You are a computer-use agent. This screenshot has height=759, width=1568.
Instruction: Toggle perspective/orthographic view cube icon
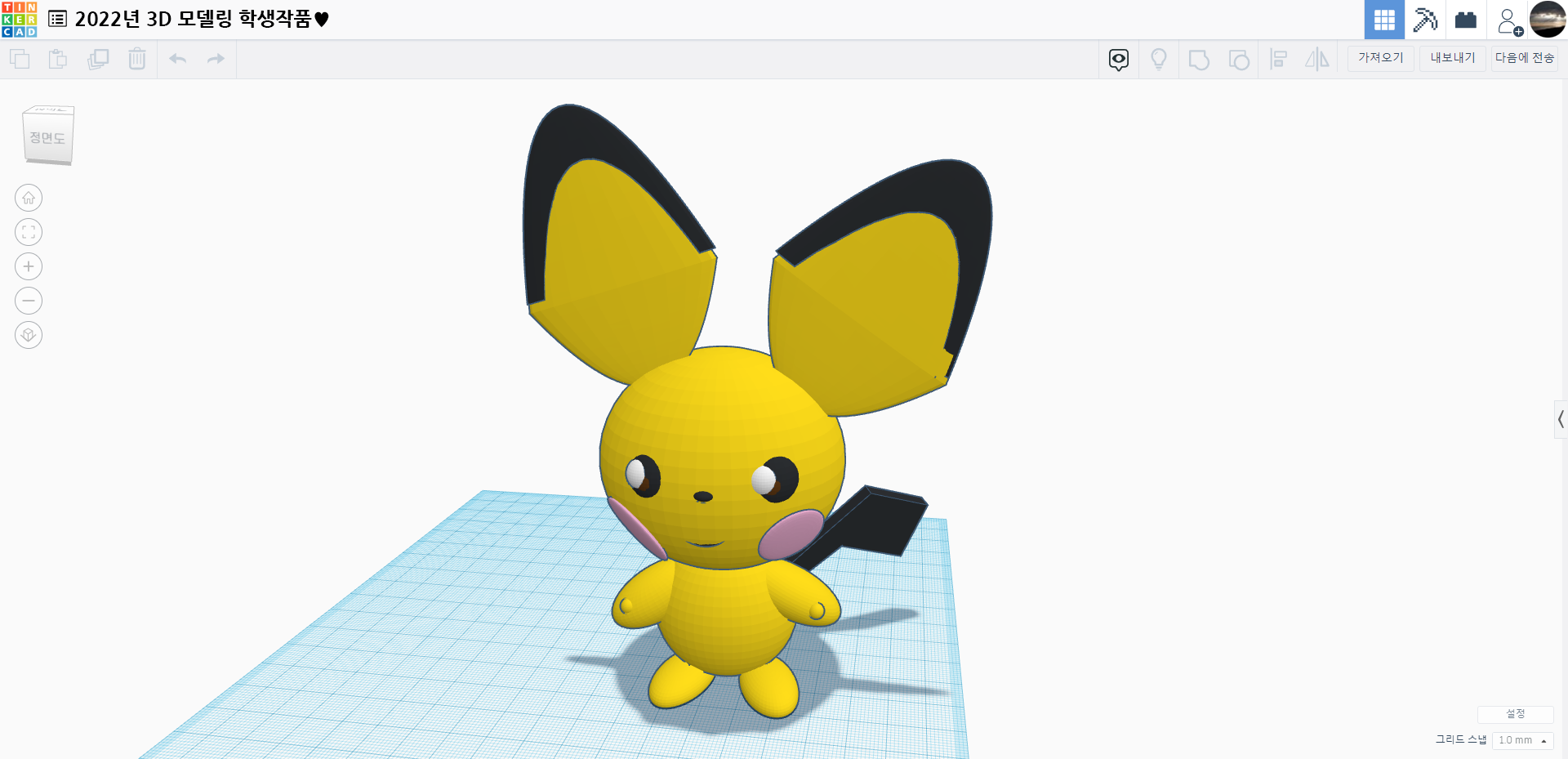(x=29, y=335)
